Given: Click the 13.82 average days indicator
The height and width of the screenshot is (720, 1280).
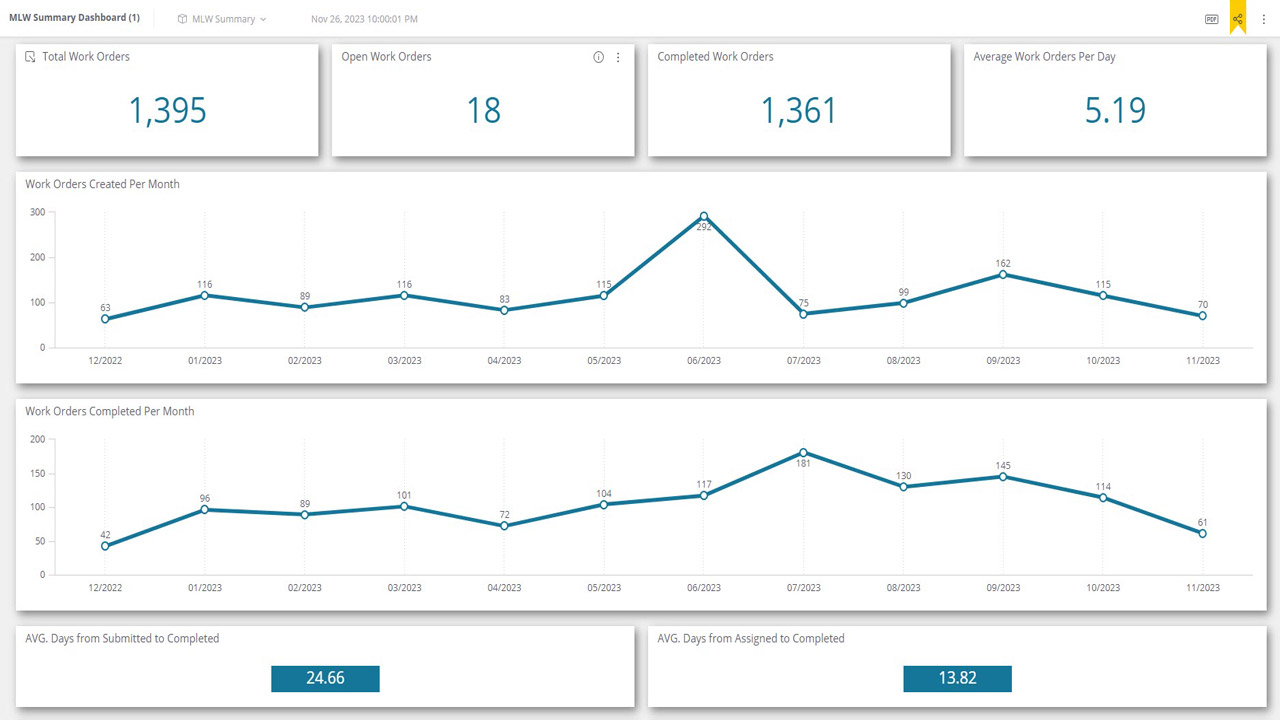Looking at the screenshot, I should (x=958, y=678).
